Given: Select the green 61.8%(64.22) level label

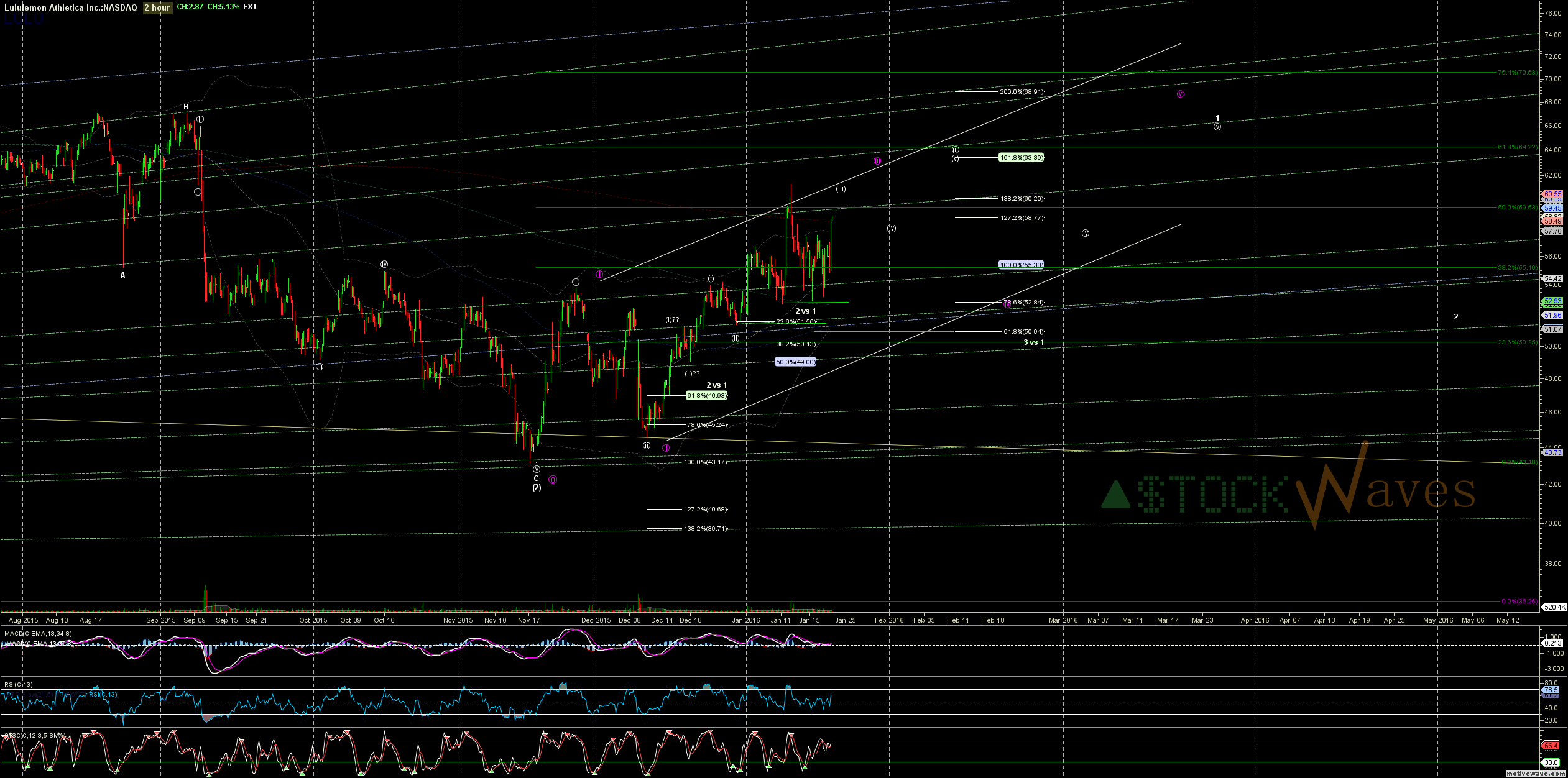Looking at the screenshot, I should coord(1517,147).
